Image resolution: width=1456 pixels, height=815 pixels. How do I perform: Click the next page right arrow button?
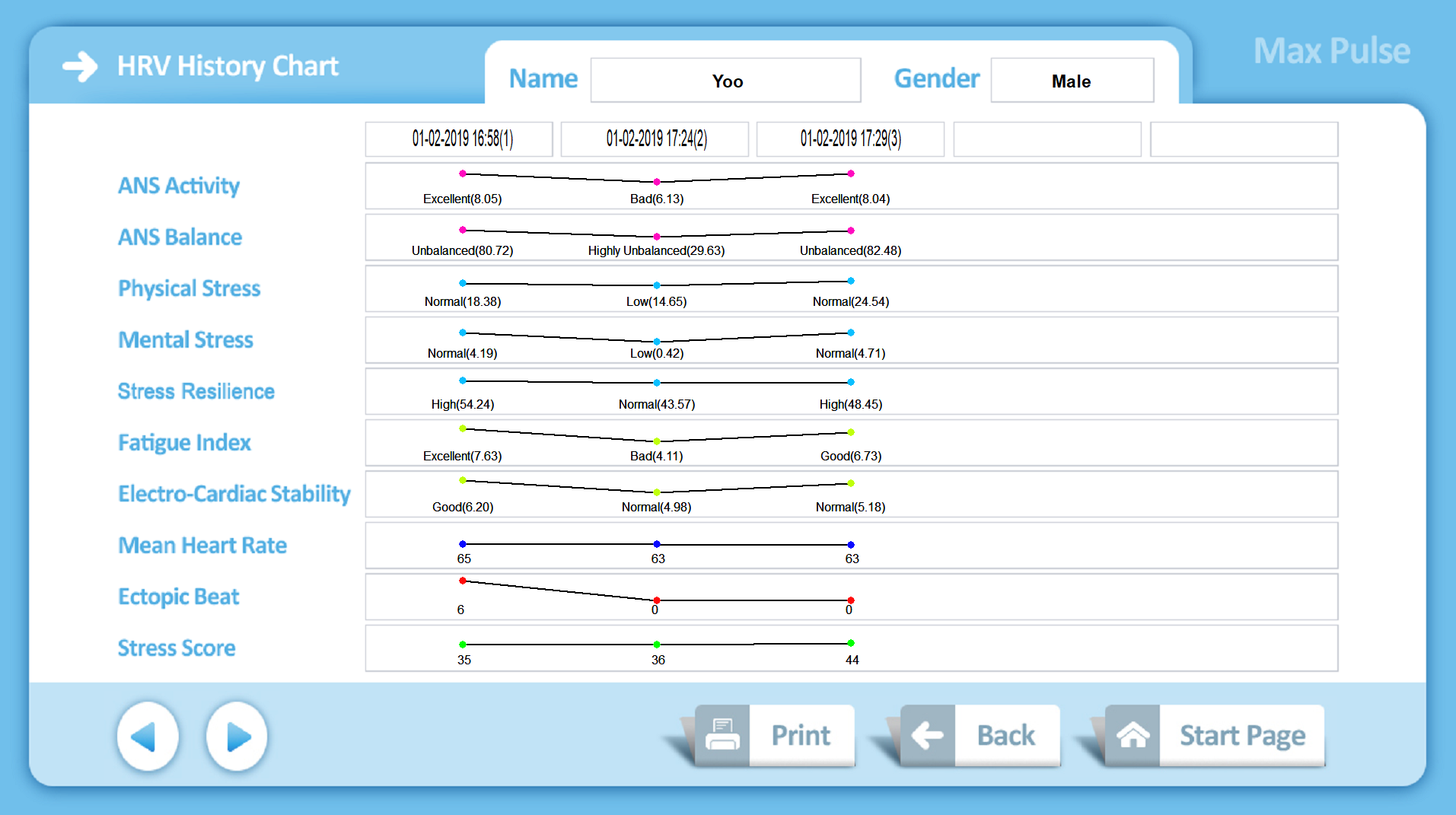pos(237,737)
